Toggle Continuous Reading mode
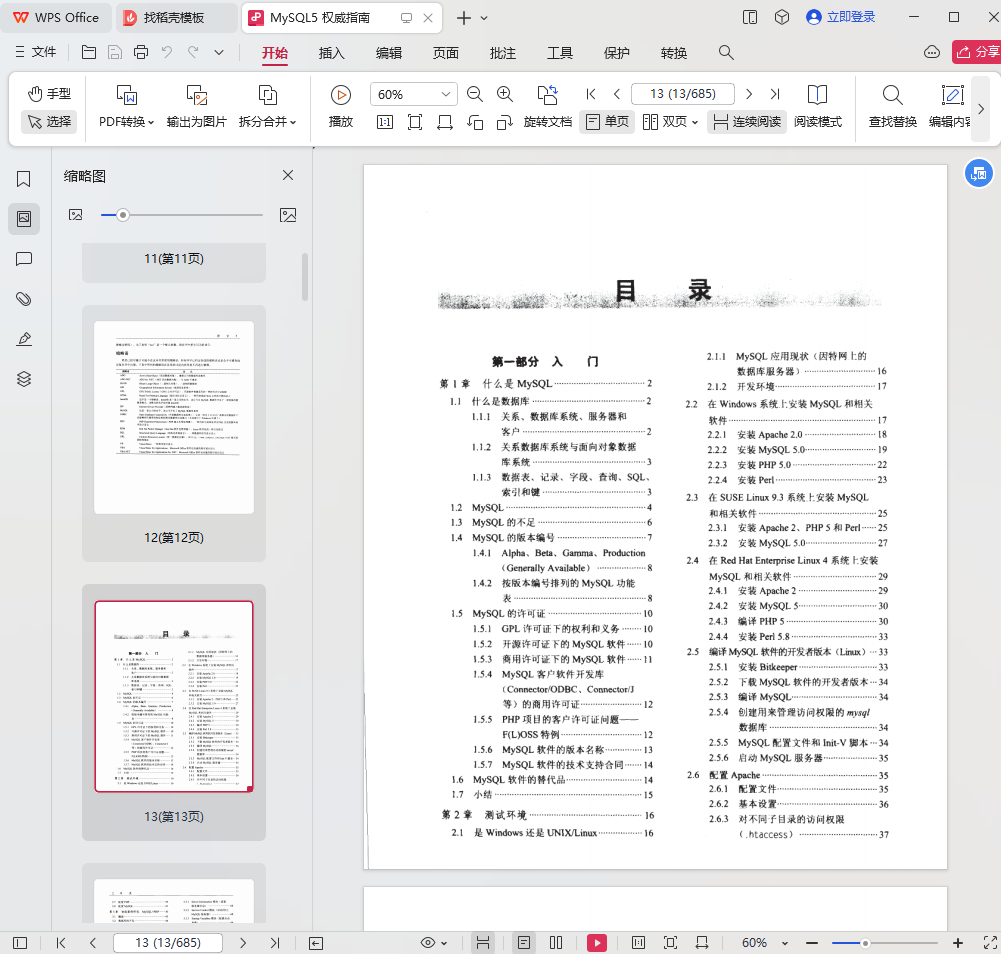Image resolution: width=1001 pixels, height=954 pixels. pos(746,122)
